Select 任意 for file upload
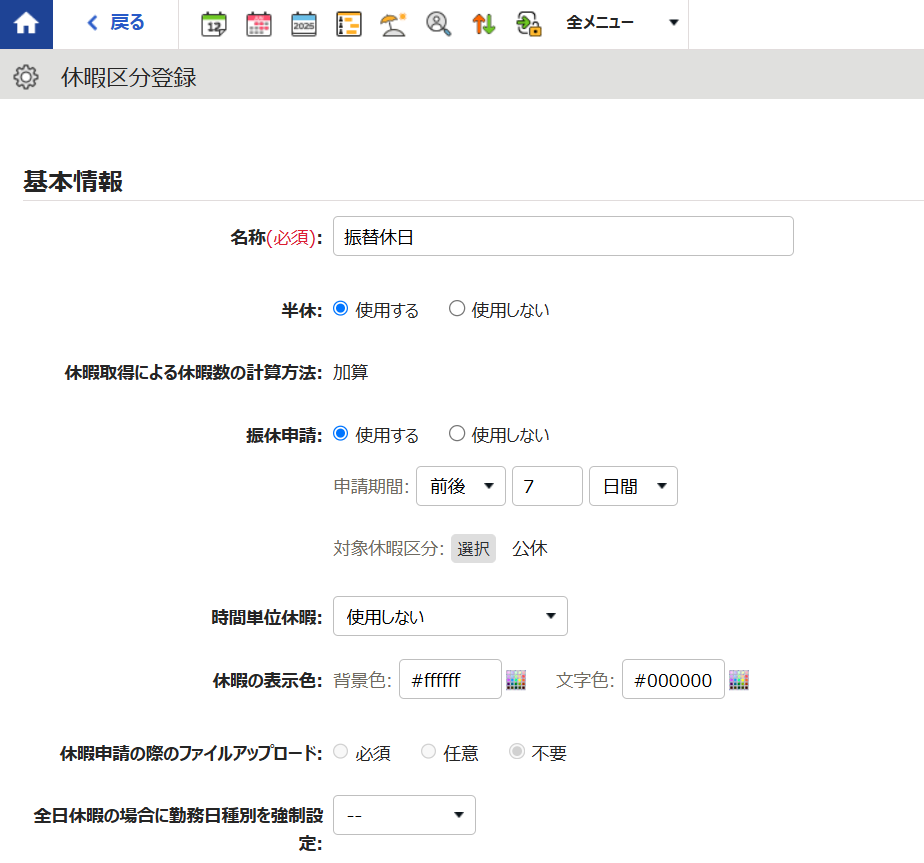The image size is (924, 863). pos(428,752)
